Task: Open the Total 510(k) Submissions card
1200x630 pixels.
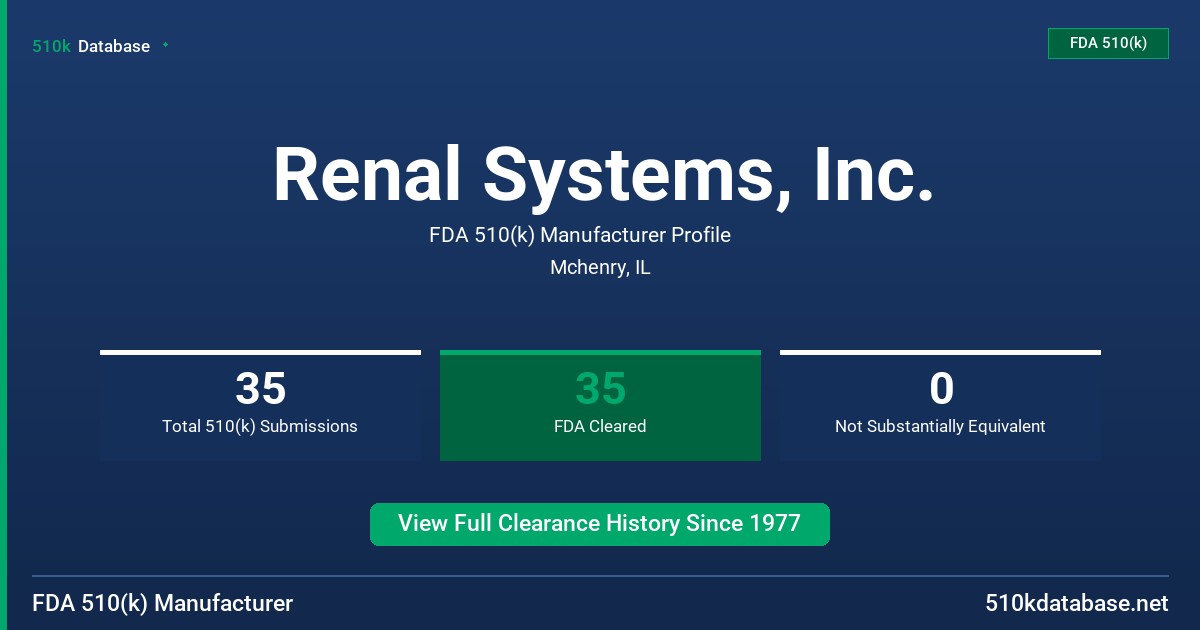Action: pos(260,405)
